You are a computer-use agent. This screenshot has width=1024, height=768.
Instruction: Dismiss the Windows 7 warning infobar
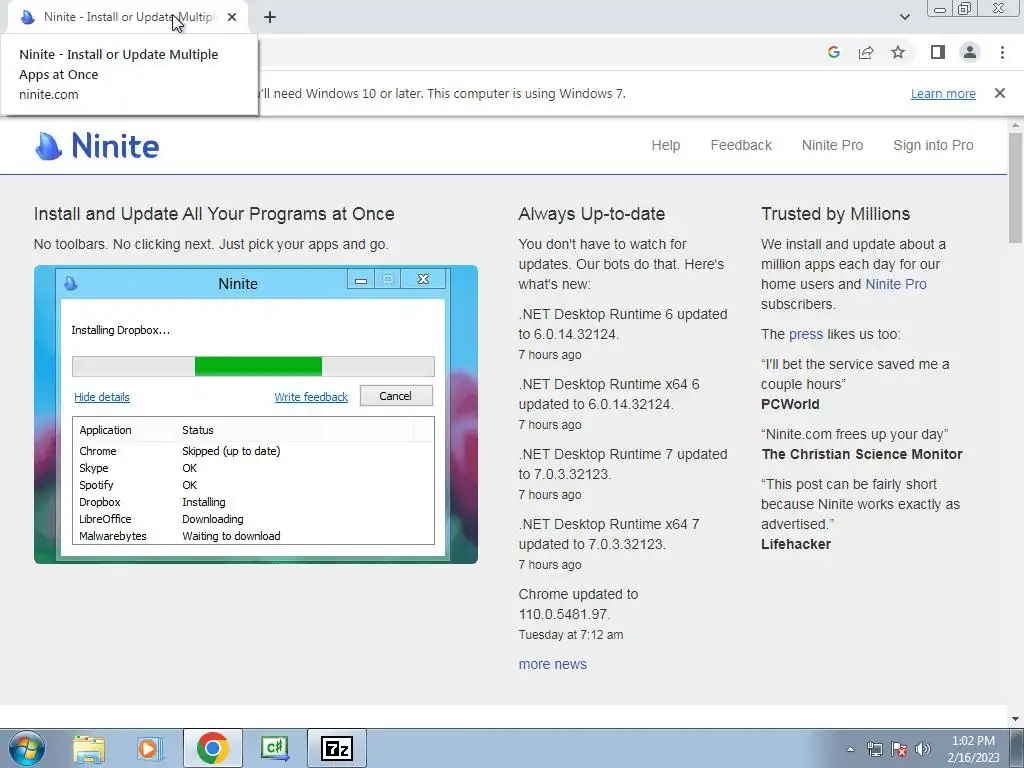point(1000,93)
